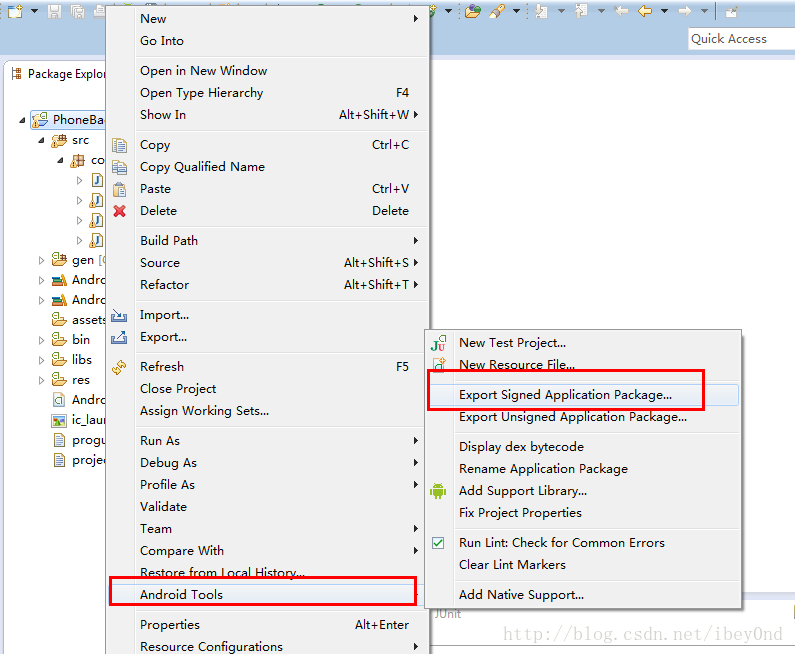The image size is (795, 654).
Task: Click the Android icon beside Add Support Library
Action: click(438, 491)
